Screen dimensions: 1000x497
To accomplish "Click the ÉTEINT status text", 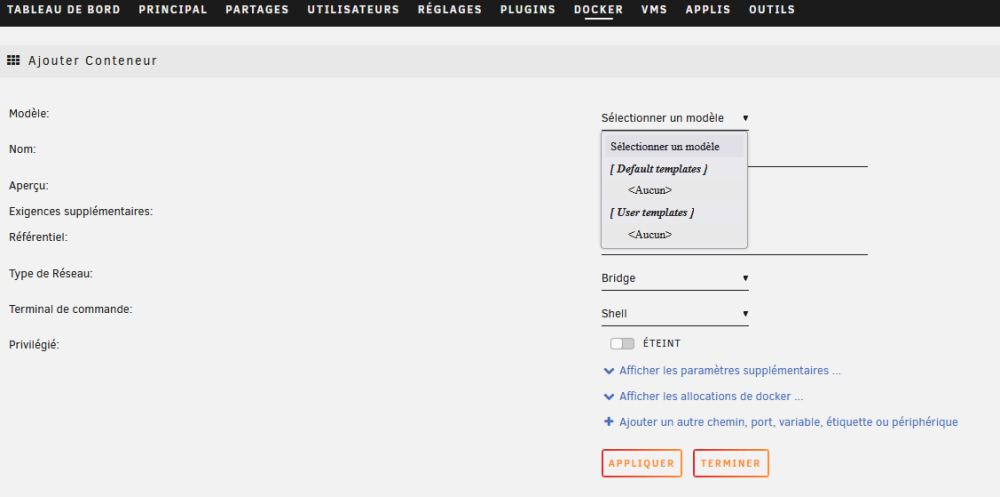I will [662, 343].
